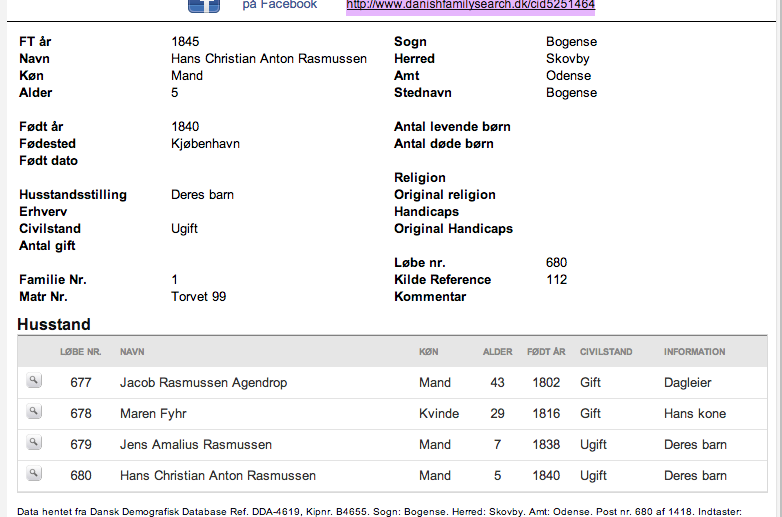782x517 pixels.
Task: Click Hans Christian Anton Rasmussen table row
Action: tap(392, 476)
